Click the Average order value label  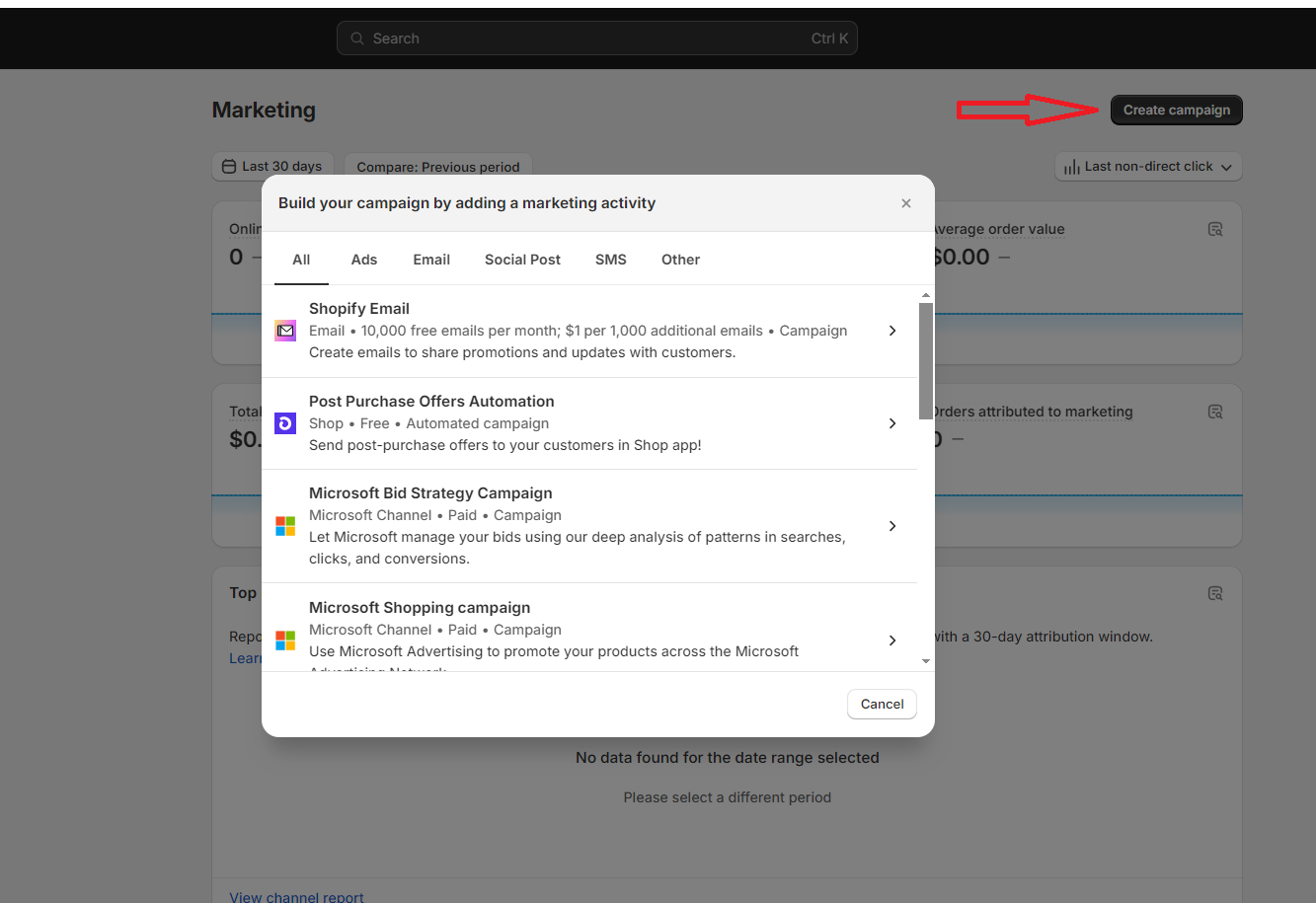tap(999, 229)
